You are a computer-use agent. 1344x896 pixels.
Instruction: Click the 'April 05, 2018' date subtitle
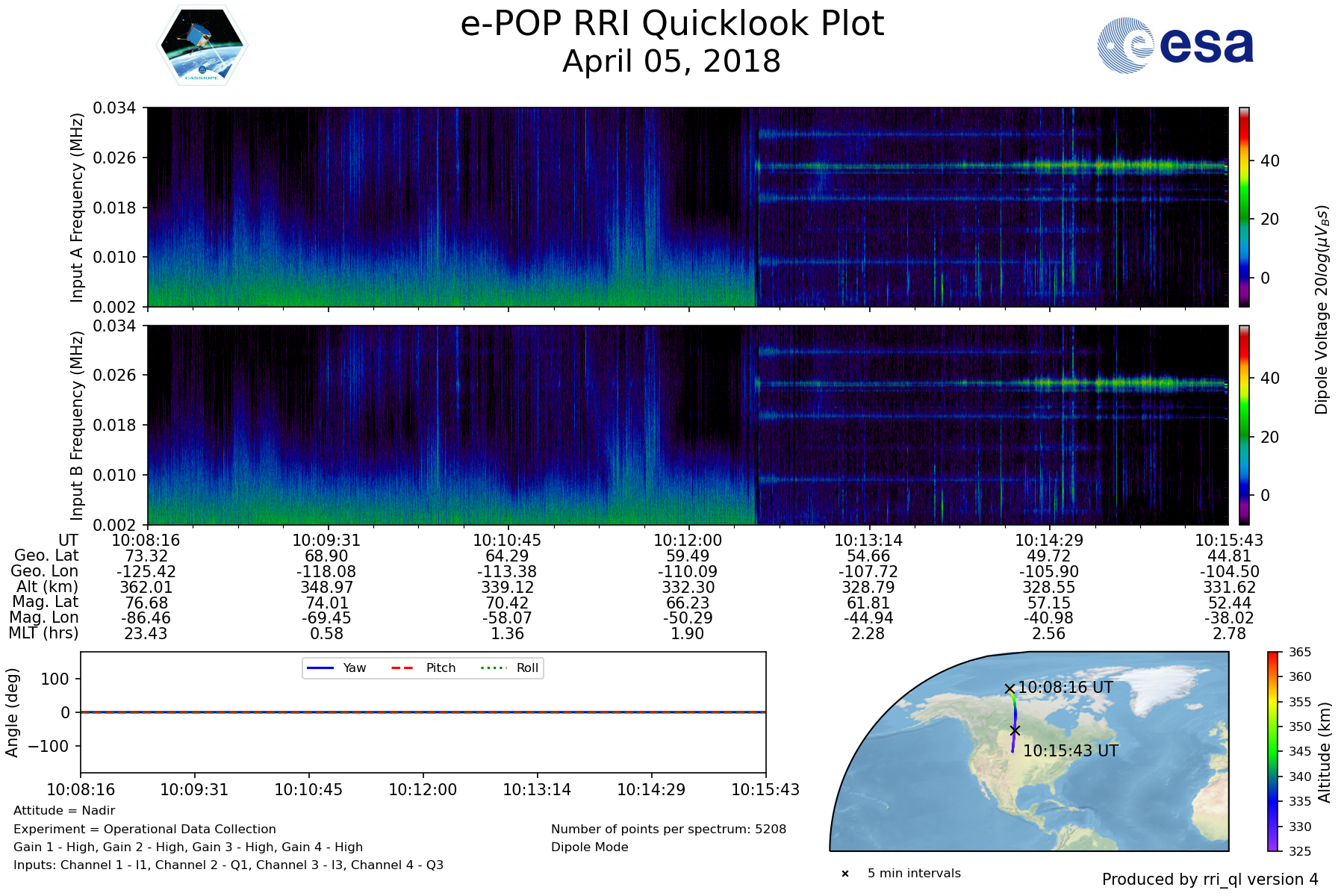[x=671, y=62]
